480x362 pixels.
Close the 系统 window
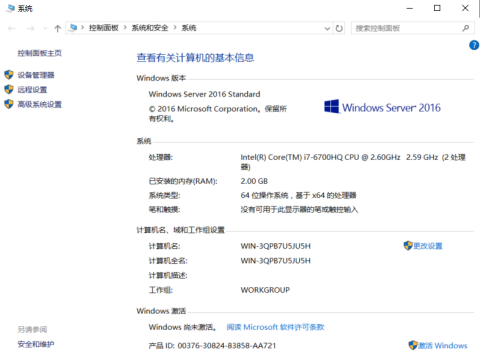(465, 8)
